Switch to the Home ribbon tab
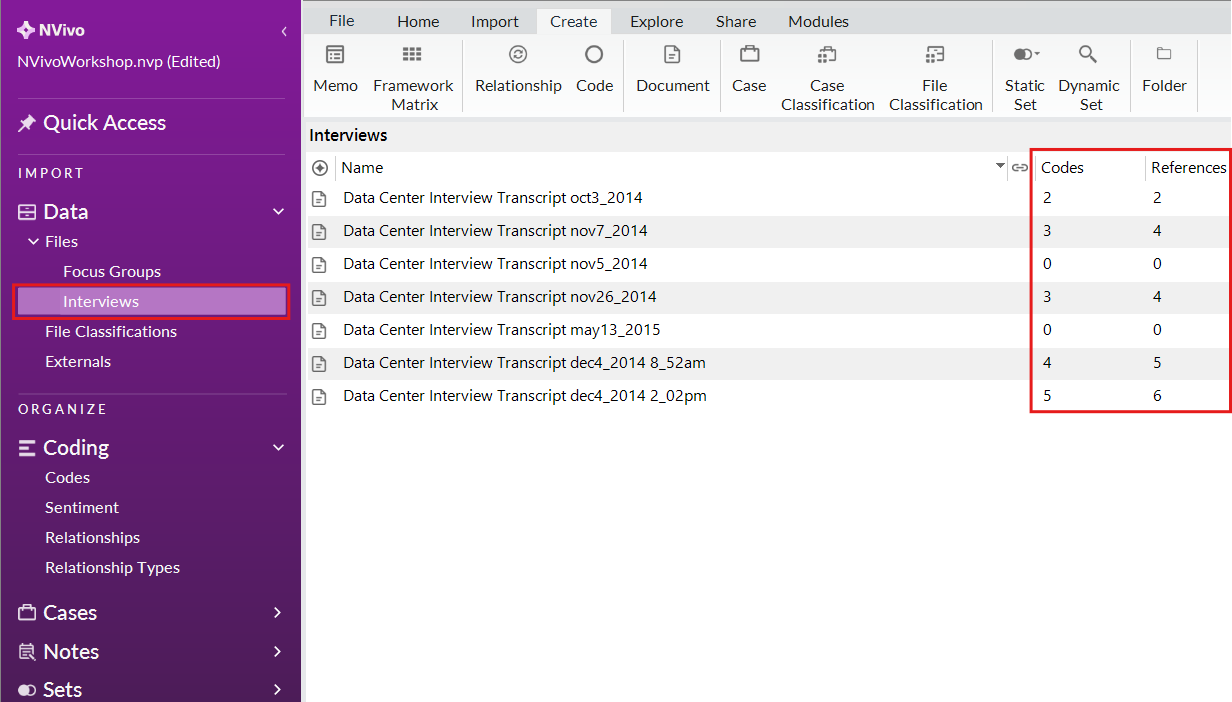 (x=418, y=21)
